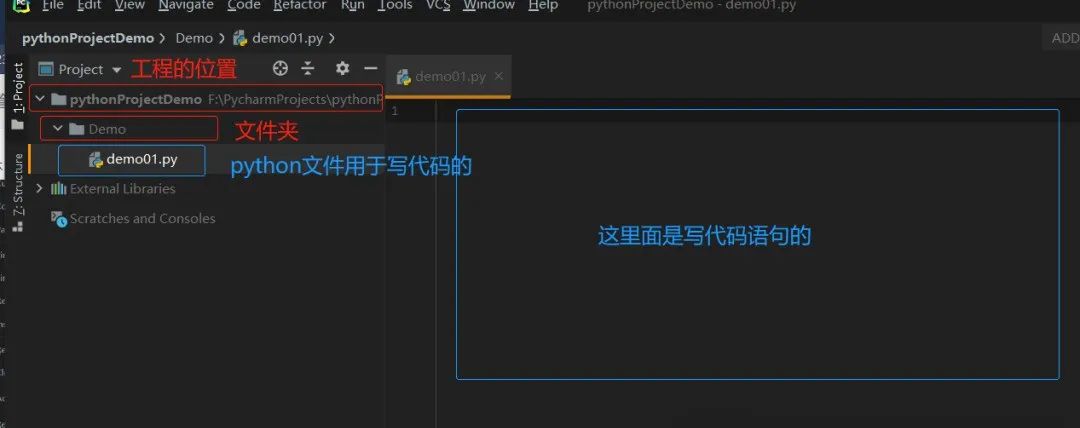Close the demo01.py editor tab
The height and width of the screenshot is (428, 1080).
pos(499,76)
